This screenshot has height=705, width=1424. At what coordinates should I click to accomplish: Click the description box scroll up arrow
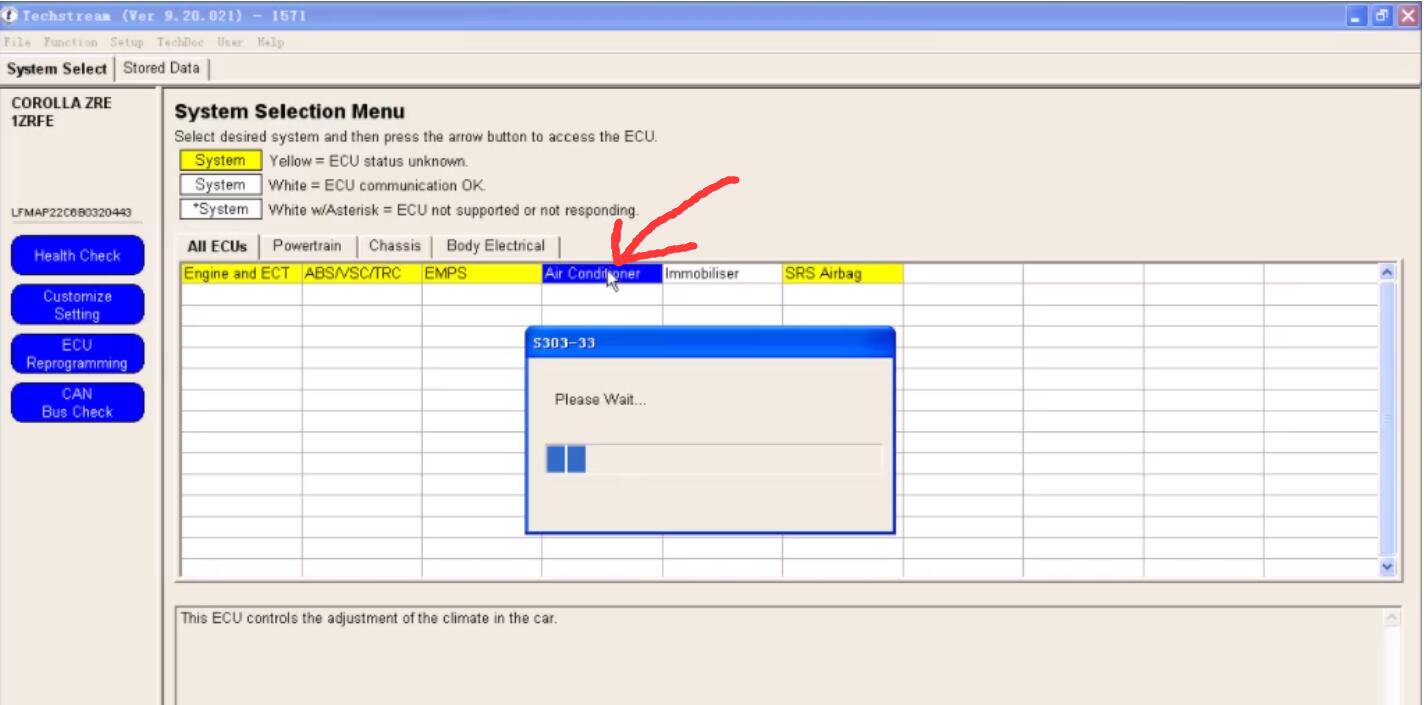(x=1393, y=618)
